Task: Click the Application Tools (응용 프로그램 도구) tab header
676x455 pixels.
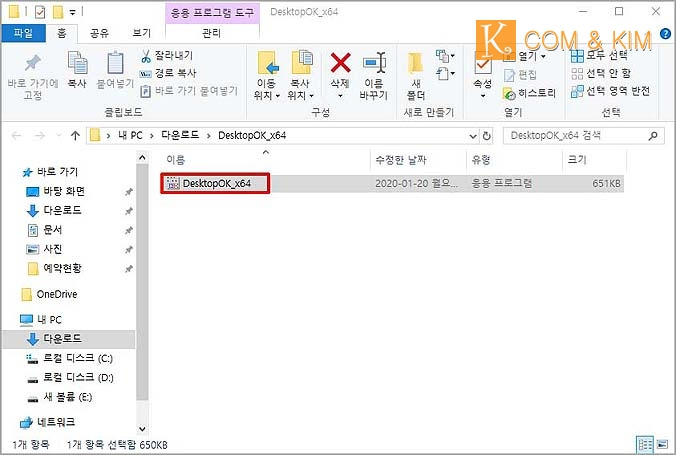Action: (213, 13)
